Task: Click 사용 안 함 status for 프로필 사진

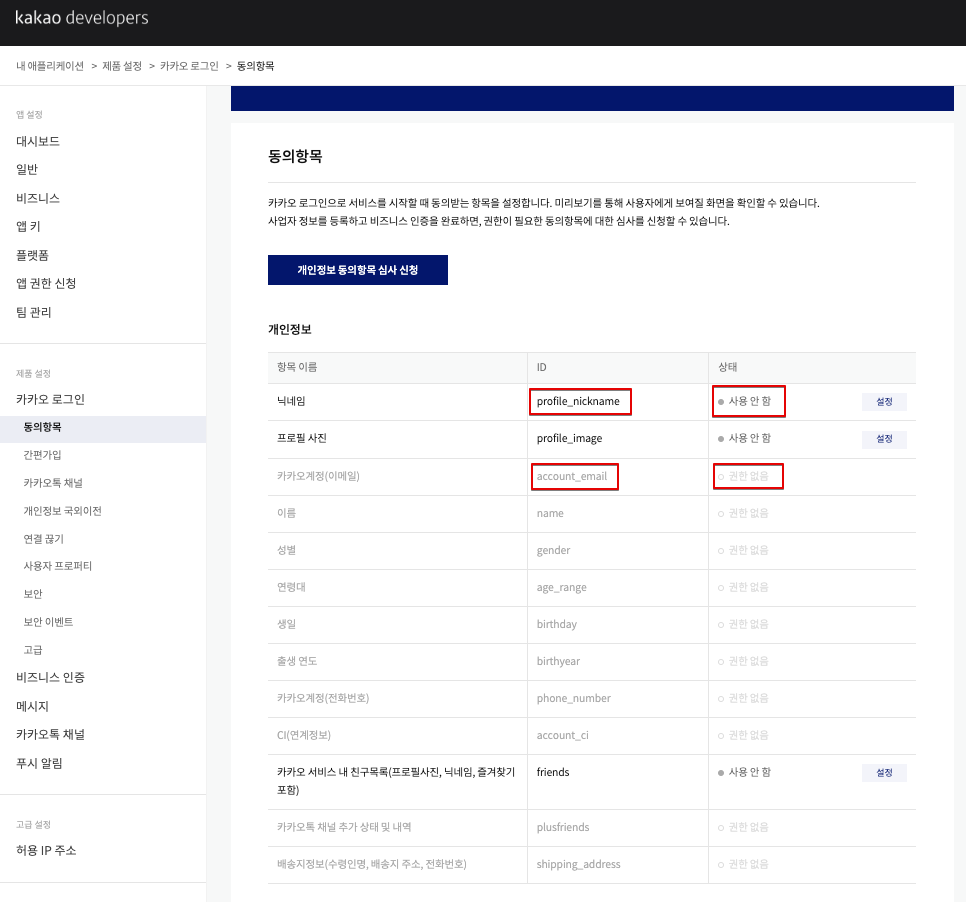Action: 744,438
